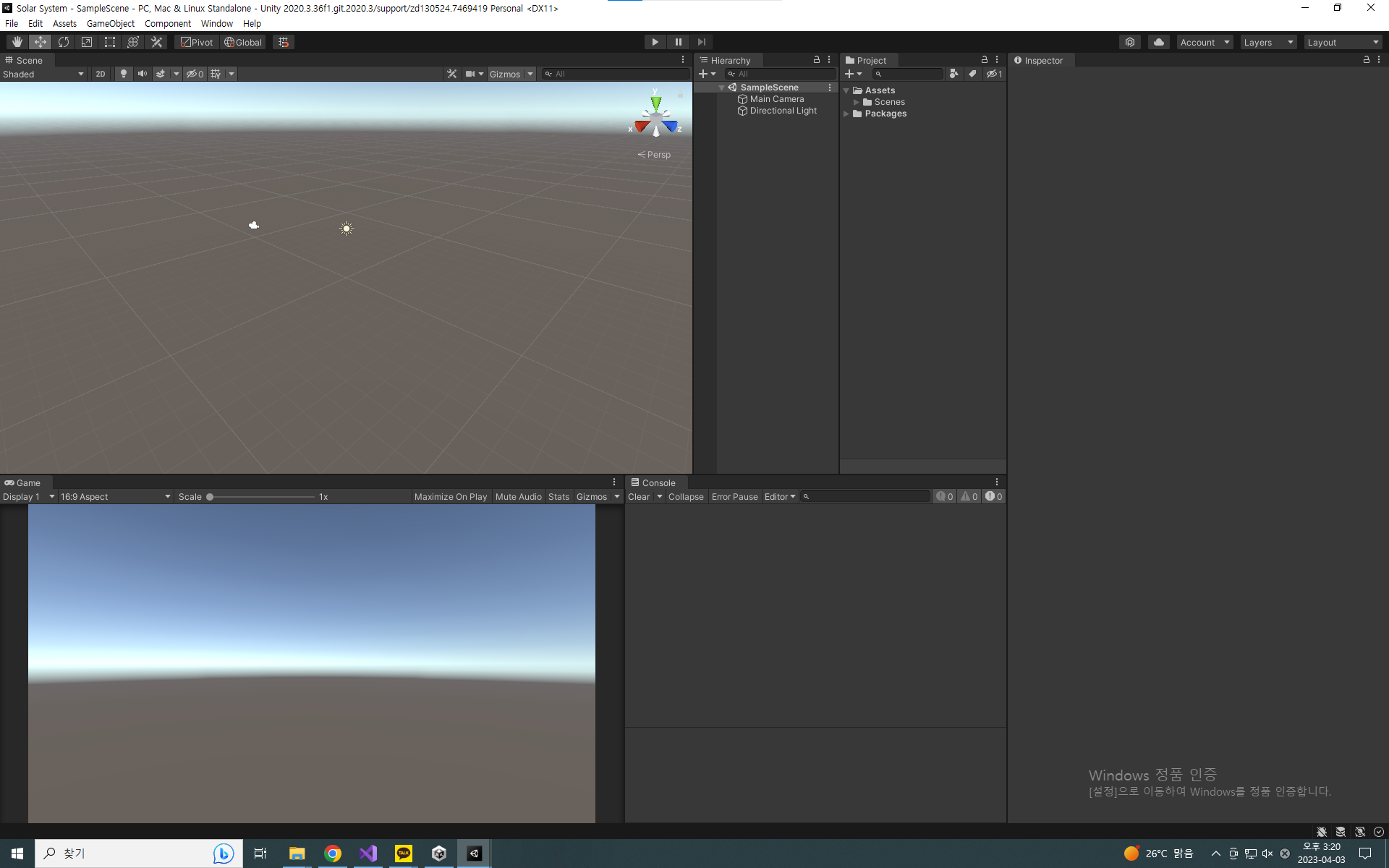Click the Play button

(x=655, y=42)
